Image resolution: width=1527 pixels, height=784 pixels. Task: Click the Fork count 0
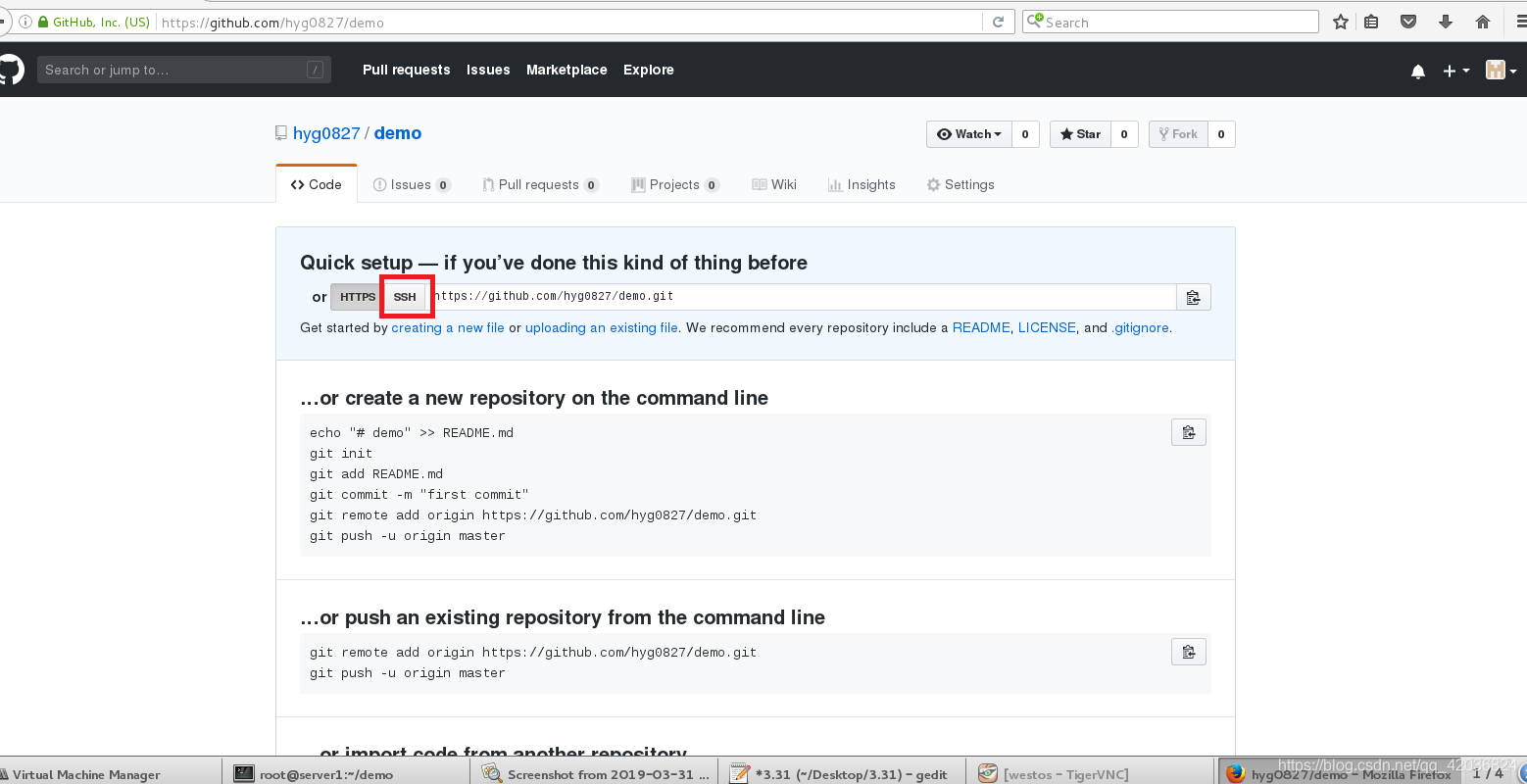[x=1221, y=134]
